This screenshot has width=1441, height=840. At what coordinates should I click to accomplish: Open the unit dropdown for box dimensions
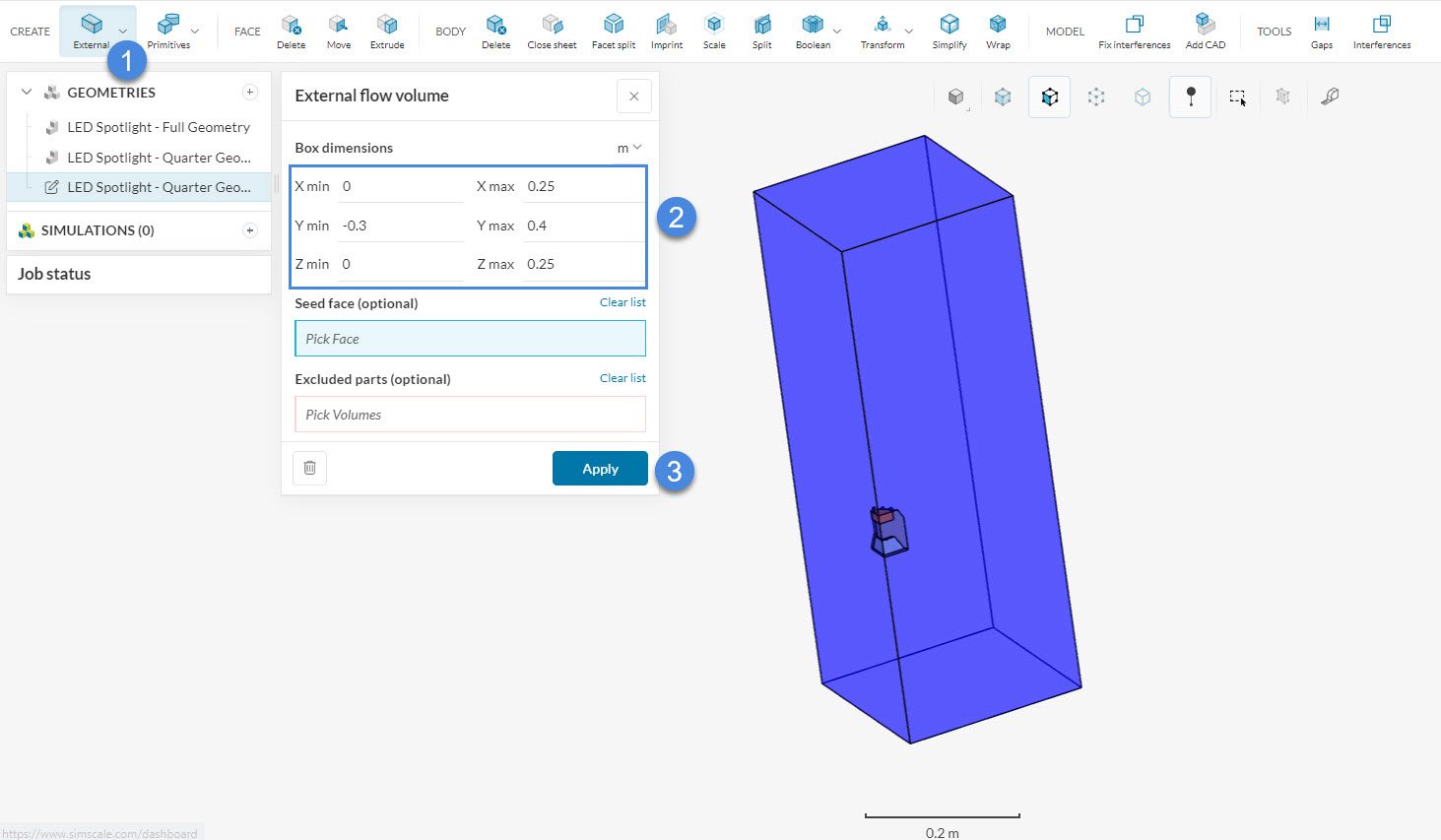[629, 148]
